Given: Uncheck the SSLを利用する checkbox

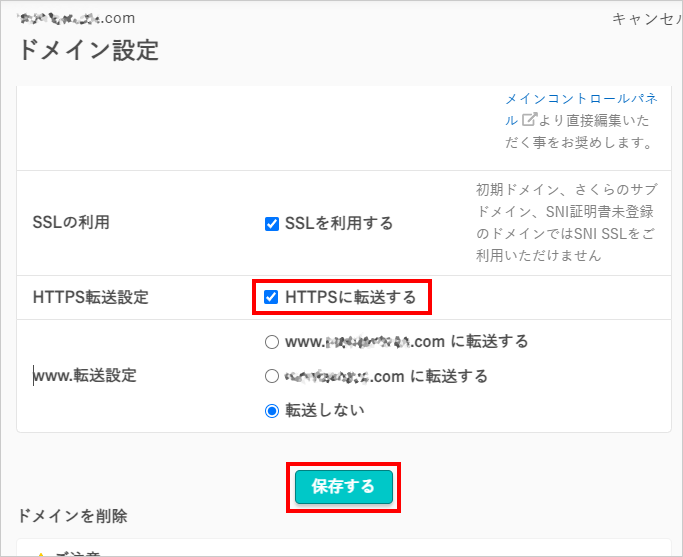Looking at the screenshot, I should click(272, 224).
